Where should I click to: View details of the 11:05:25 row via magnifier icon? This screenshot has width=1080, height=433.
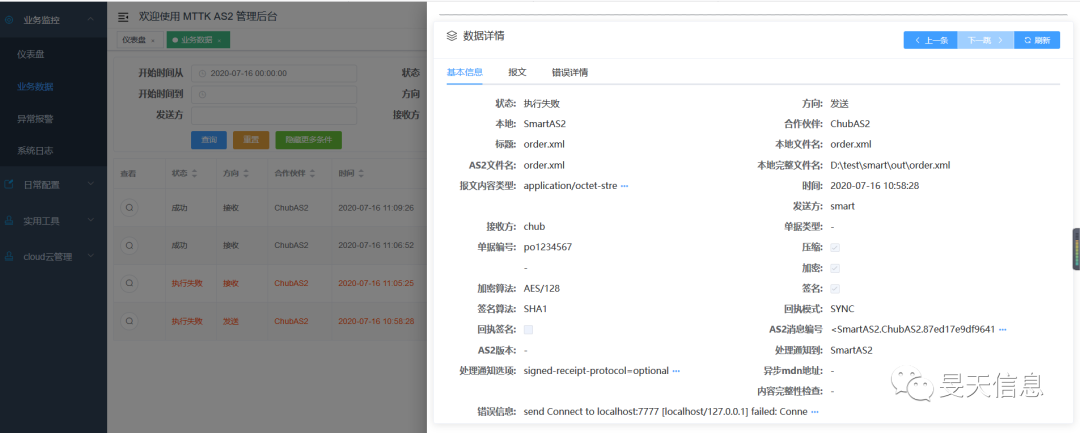coord(129,283)
